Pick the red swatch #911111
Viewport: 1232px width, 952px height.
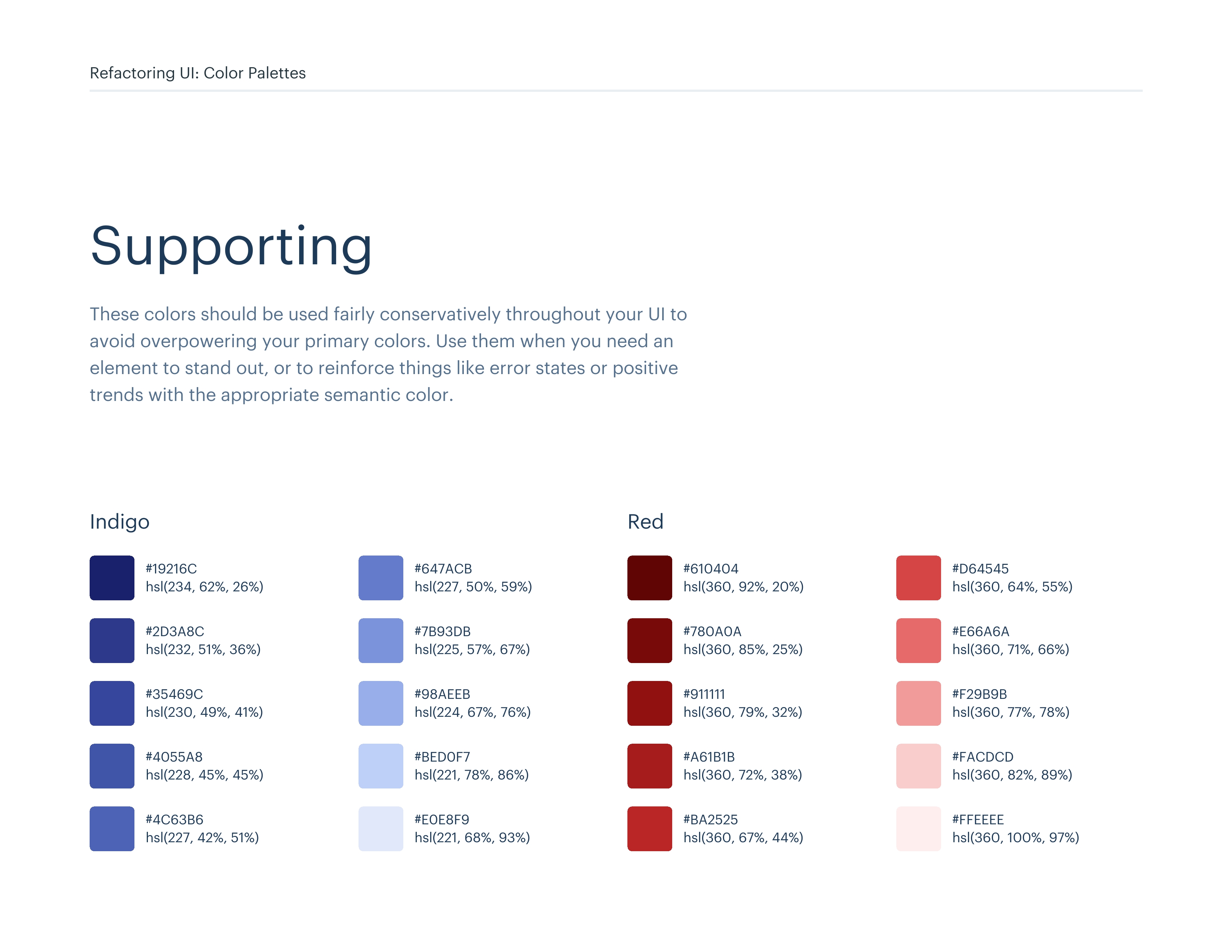649,703
